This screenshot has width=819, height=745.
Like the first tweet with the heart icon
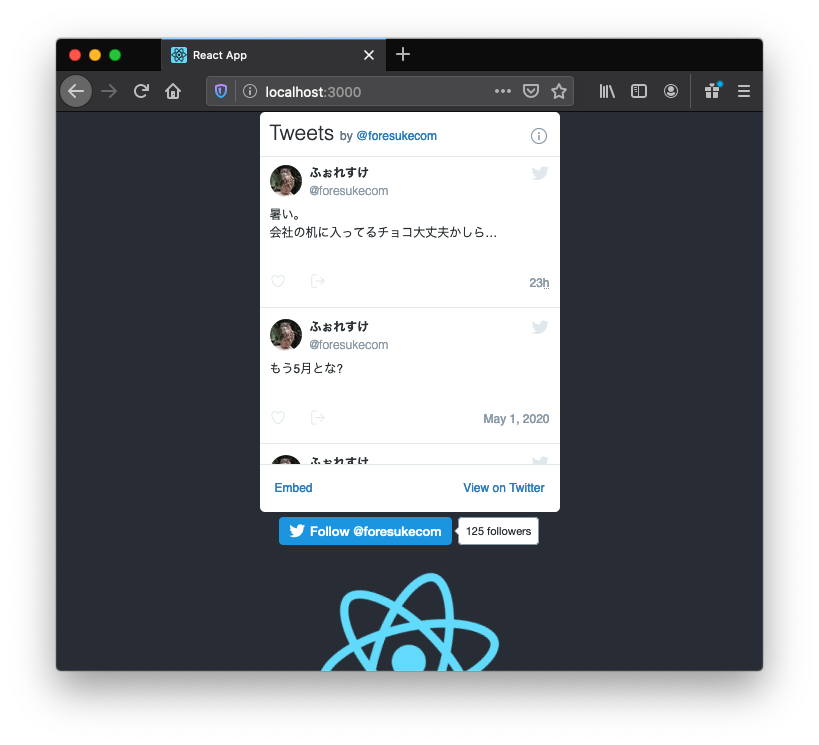pos(278,281)
